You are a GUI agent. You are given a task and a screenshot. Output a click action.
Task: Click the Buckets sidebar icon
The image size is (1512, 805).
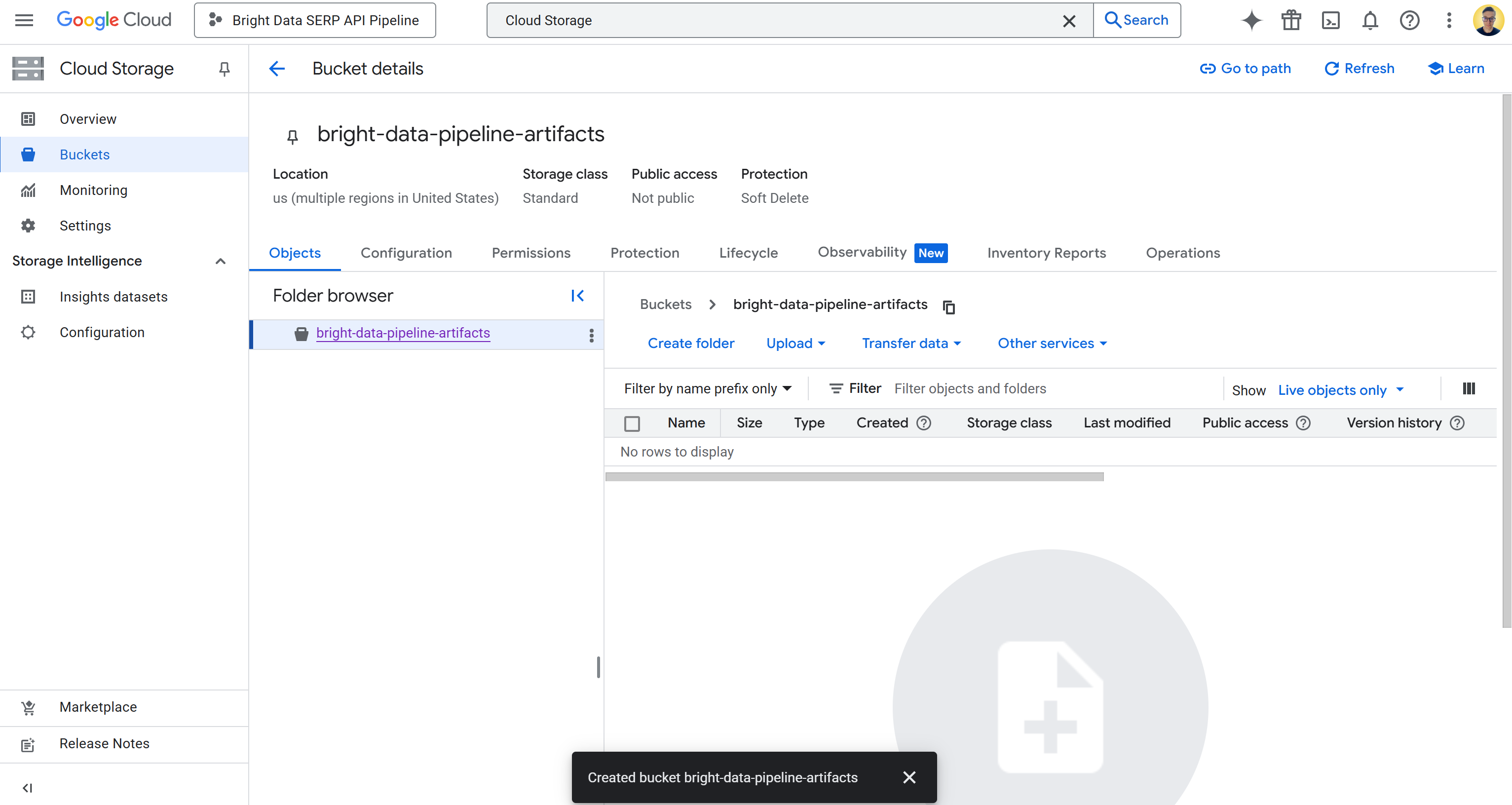pos(28,154)
